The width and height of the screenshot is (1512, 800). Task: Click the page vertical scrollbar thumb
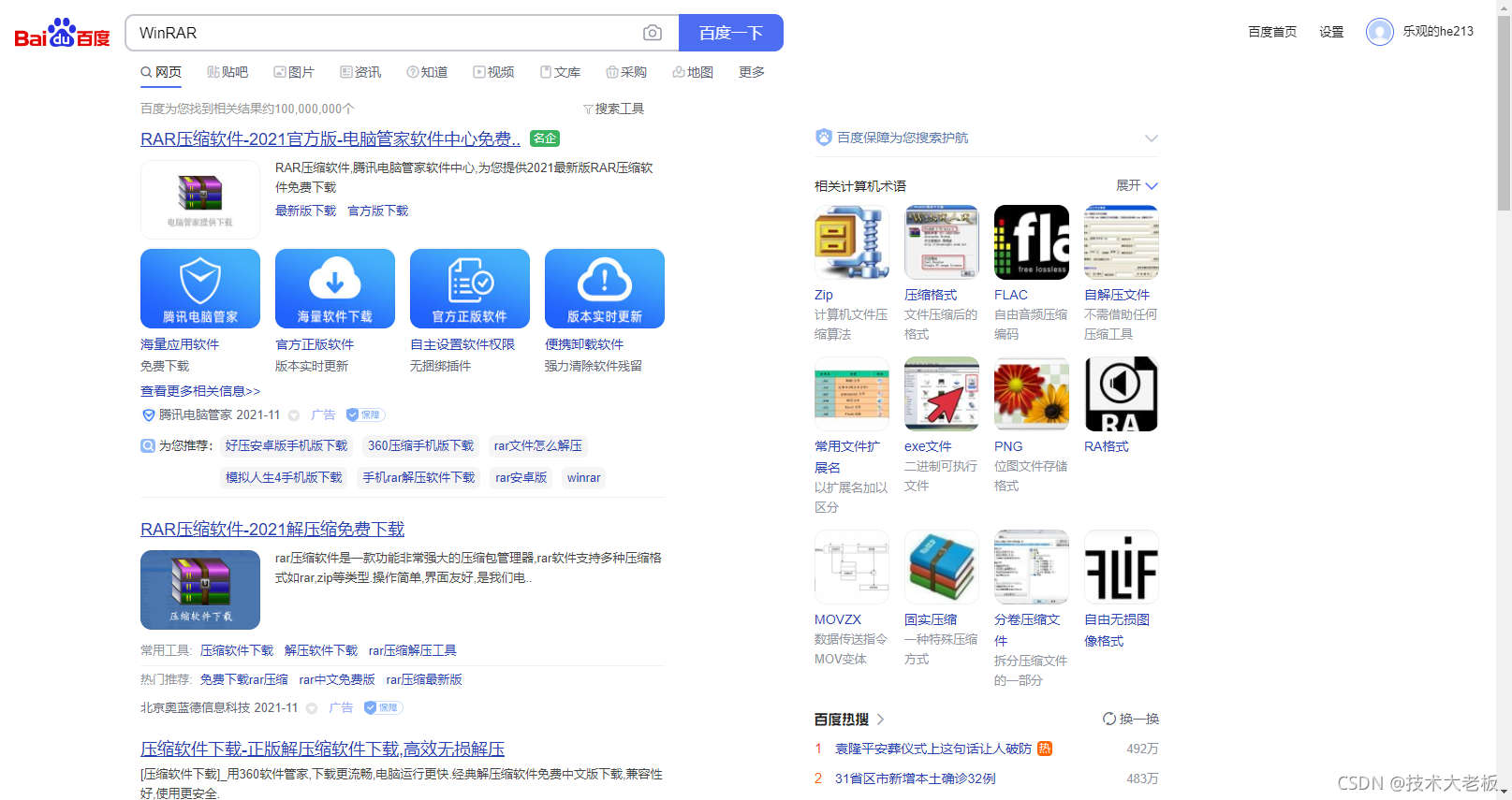[1504, 112]
